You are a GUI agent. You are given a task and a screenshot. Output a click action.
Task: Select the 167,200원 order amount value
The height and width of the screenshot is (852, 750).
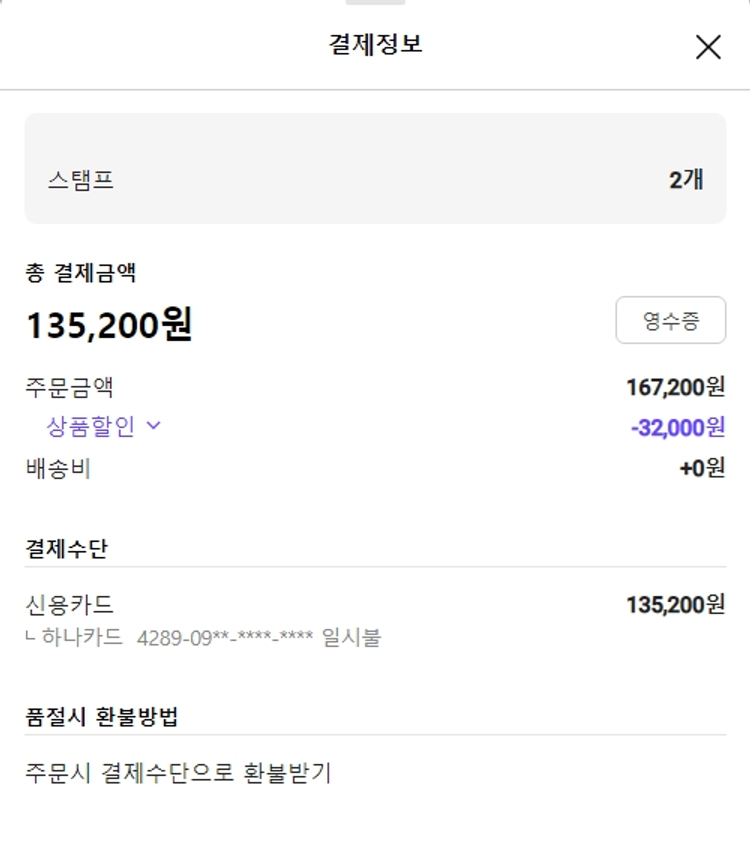point(675,387)
